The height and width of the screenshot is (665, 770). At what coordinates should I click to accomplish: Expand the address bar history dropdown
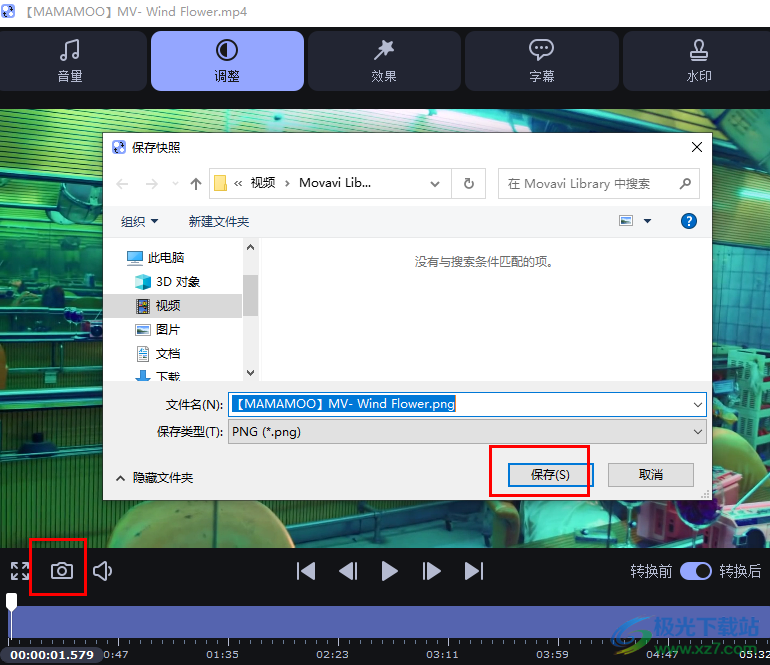click(435, 184)
